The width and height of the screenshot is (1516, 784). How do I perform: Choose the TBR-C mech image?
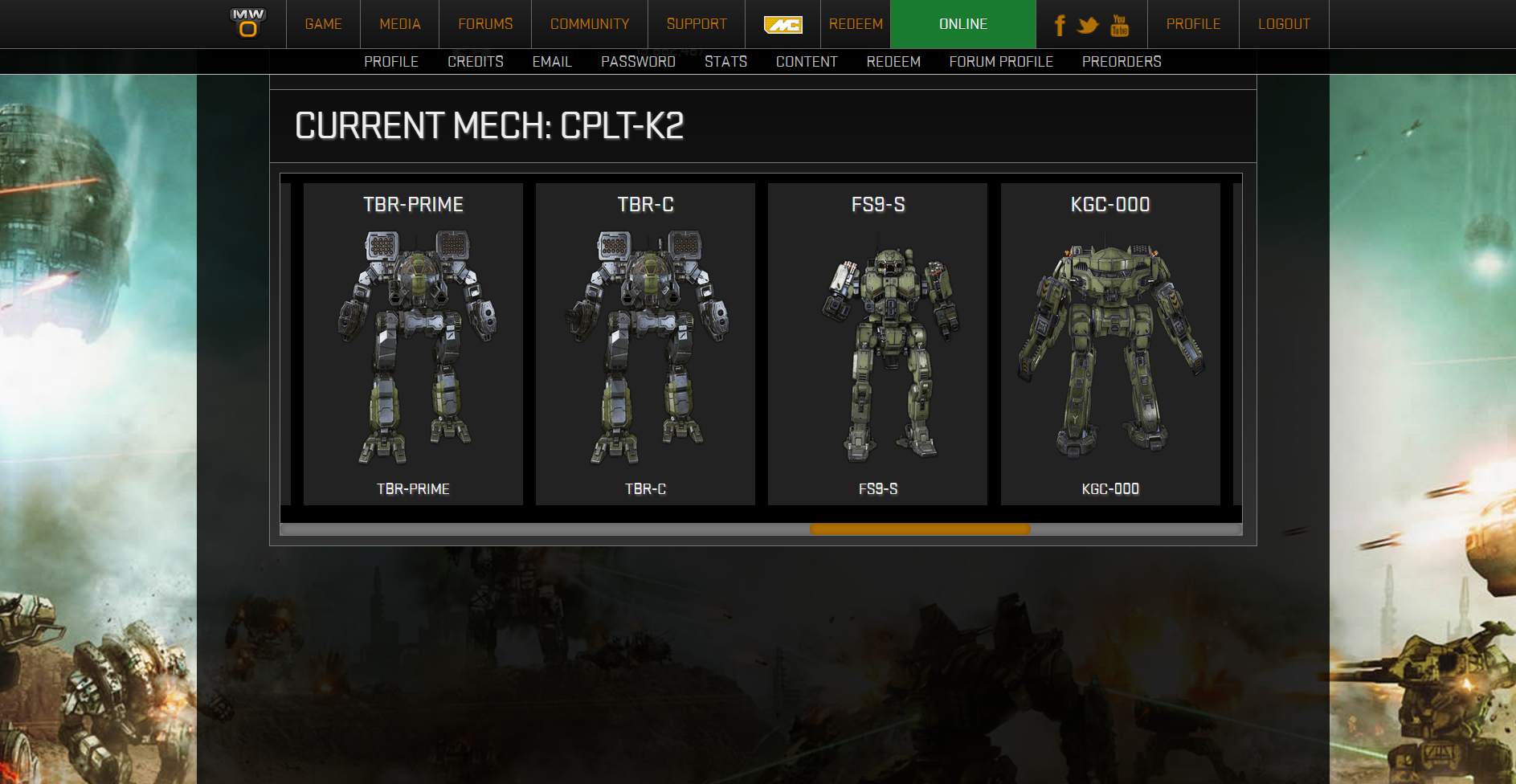pyautogui.click(x=645, y=347)
